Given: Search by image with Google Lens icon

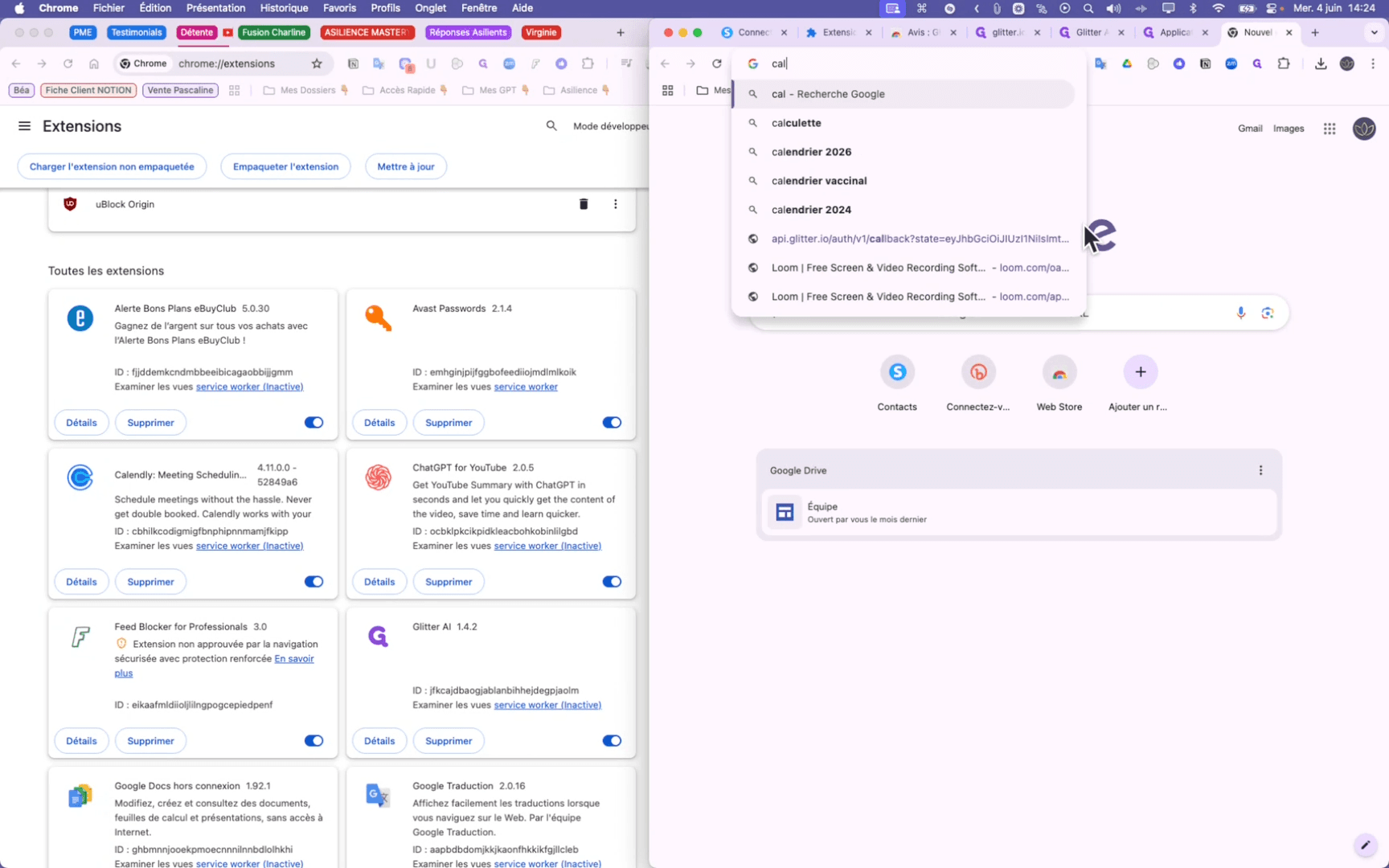Looking at the screenshot, I should pyautogui.click(x=1268, y=313).
